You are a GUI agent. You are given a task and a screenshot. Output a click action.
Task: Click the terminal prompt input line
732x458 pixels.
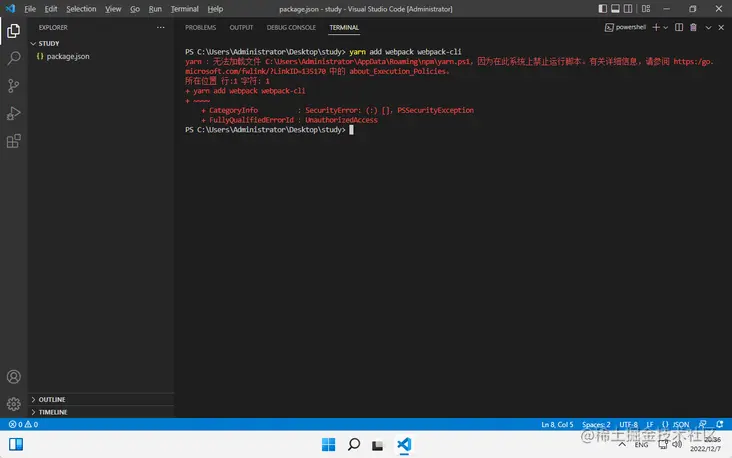click(269, 130)
